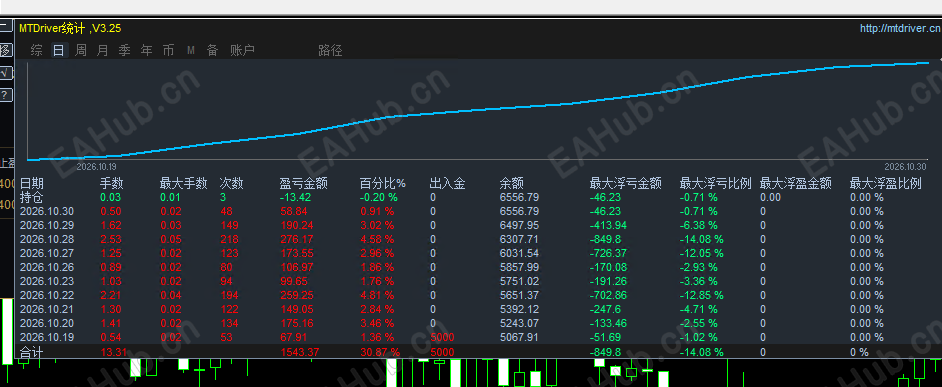
Task: Click the 移 move button at left edge
Action: (5, 50)
